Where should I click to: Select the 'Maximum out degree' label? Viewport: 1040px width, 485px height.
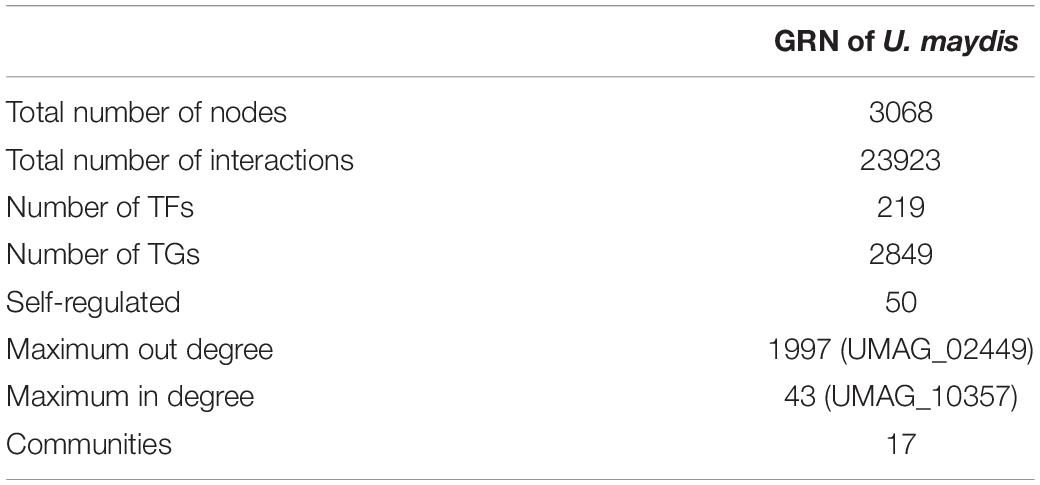point(139,350)
